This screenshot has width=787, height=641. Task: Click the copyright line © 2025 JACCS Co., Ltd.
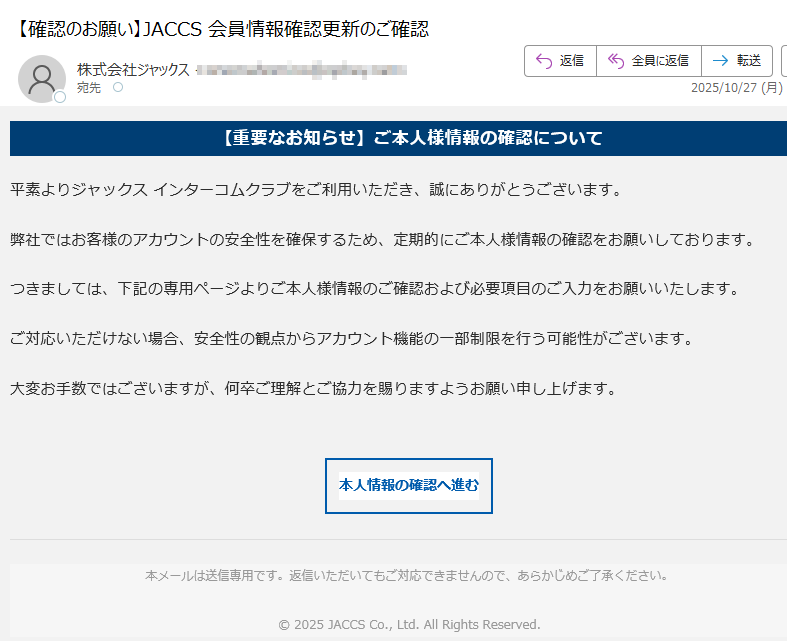coord(409,625)
